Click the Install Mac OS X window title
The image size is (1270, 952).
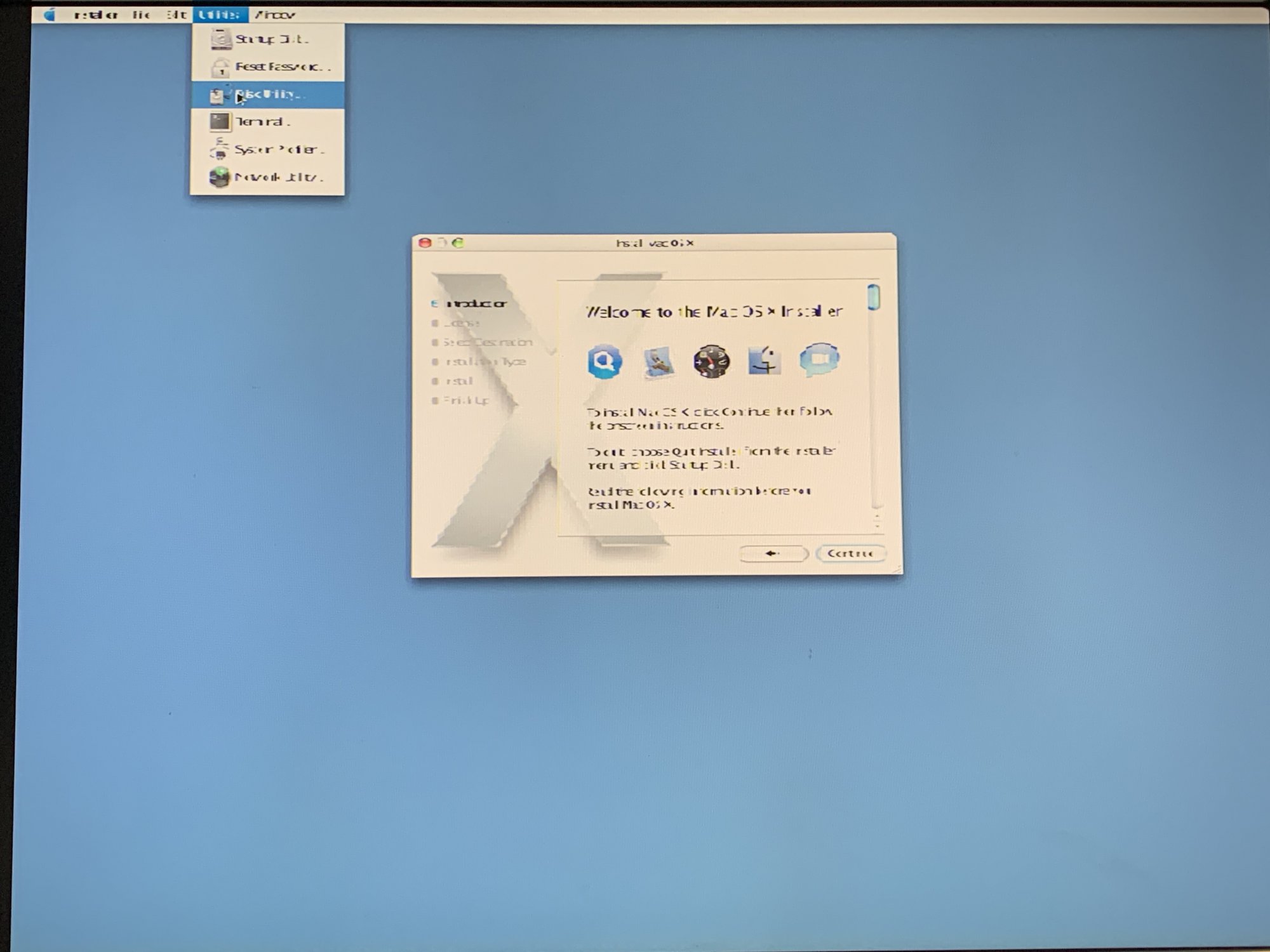coord(655,243)
